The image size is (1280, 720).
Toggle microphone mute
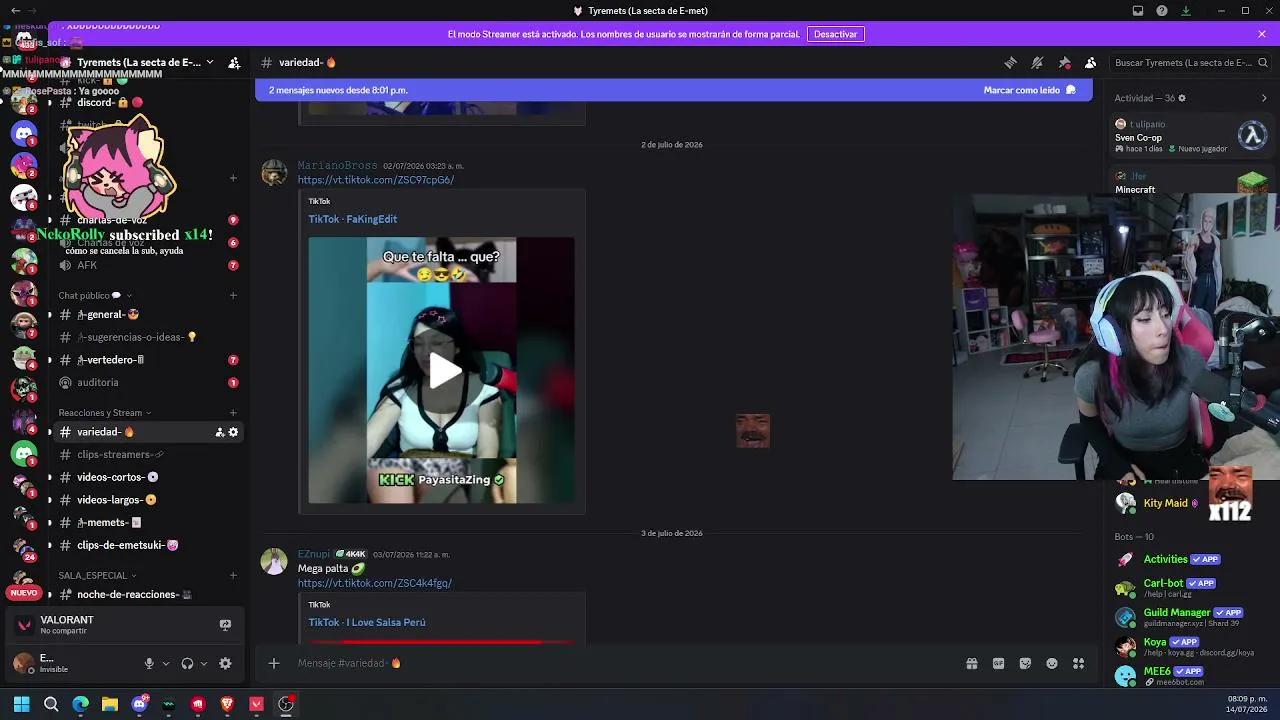click(149, 663)
